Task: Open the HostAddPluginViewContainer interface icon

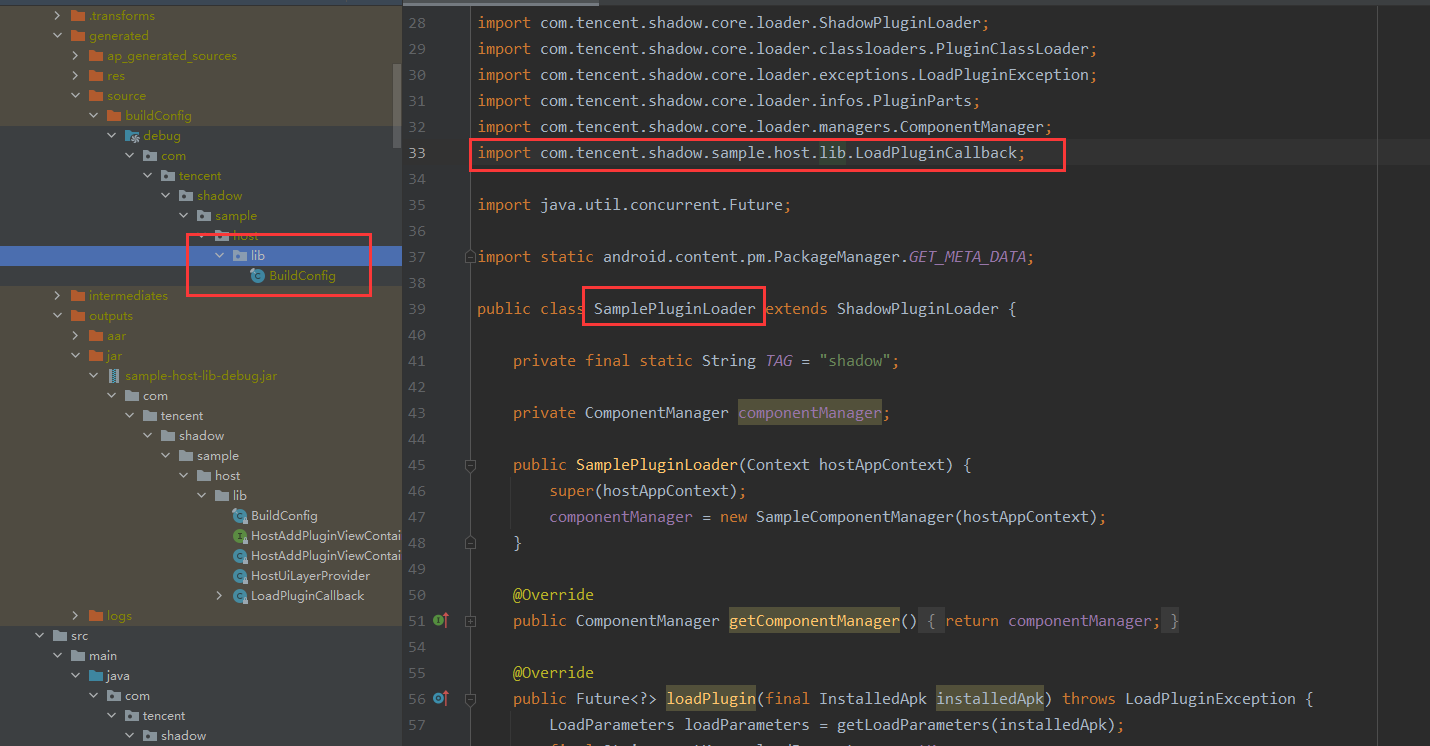Action: (240, 535)
